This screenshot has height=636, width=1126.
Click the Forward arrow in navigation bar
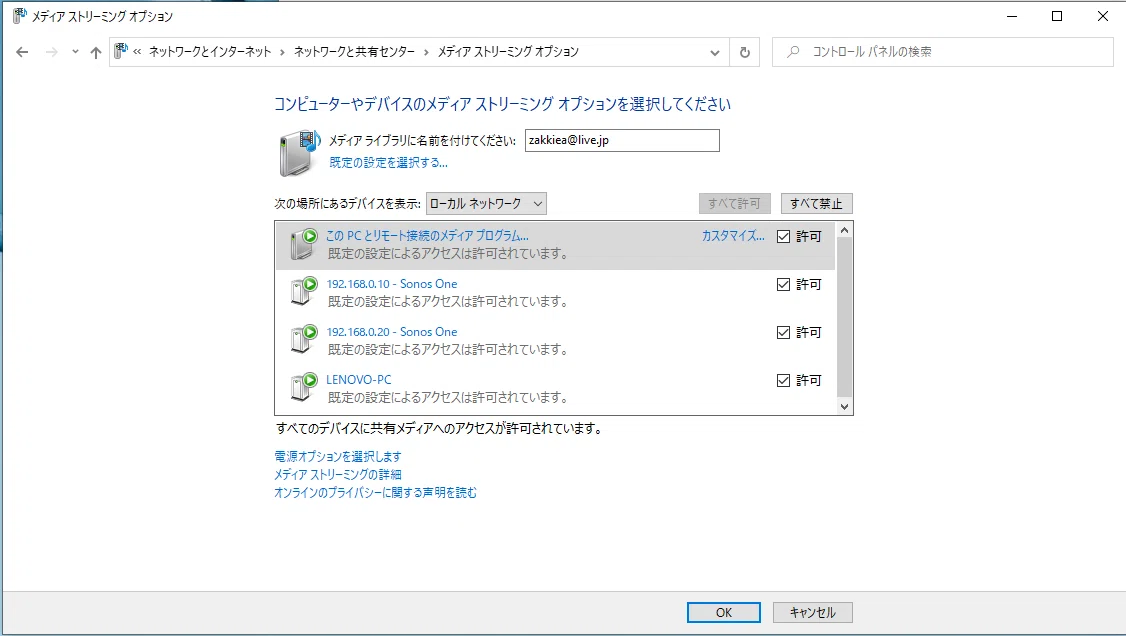(52, 52)
